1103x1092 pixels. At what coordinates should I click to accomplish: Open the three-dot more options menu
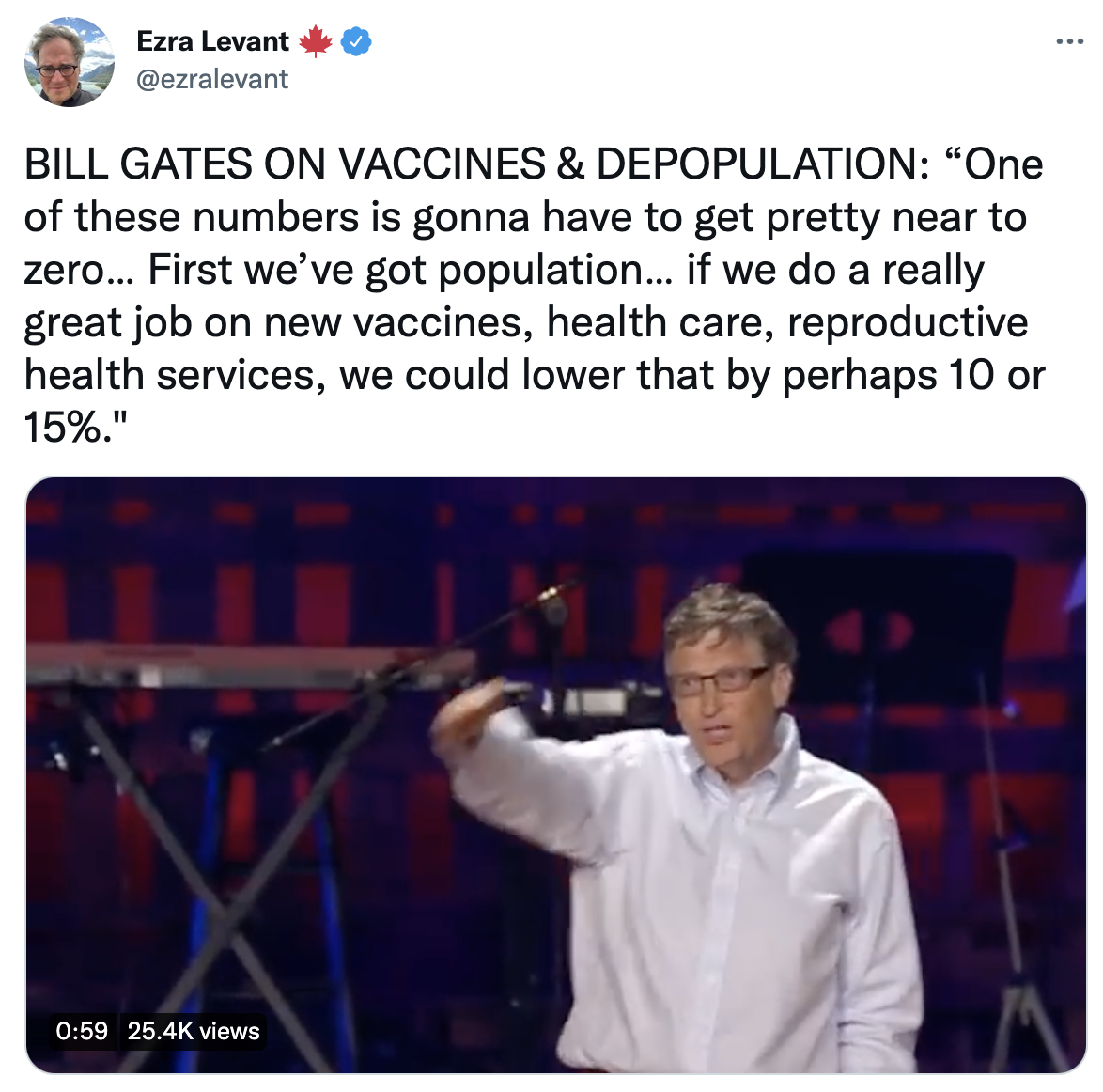(1069, 42)
